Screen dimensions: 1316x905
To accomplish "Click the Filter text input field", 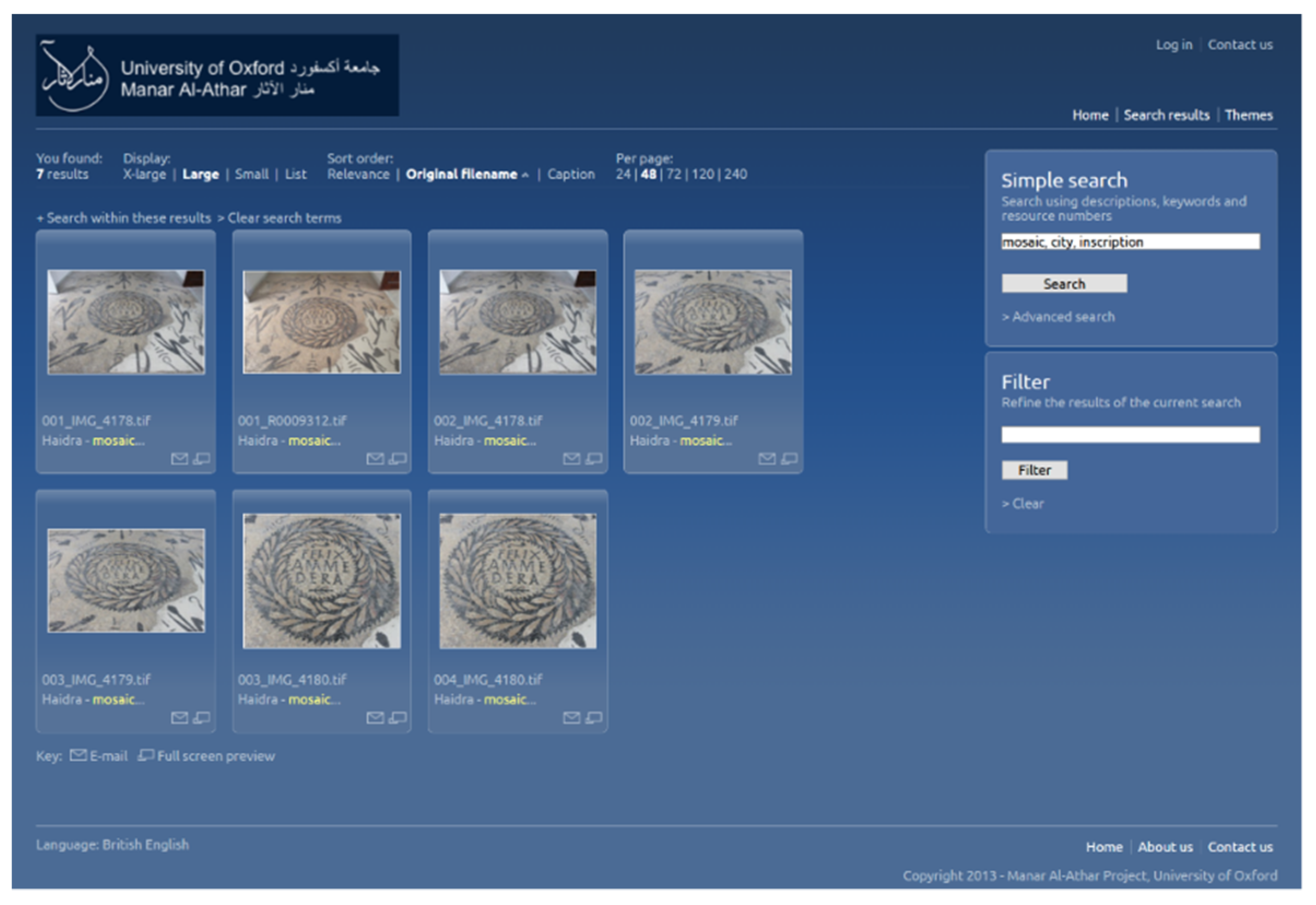I will [x=1130, y=435].
